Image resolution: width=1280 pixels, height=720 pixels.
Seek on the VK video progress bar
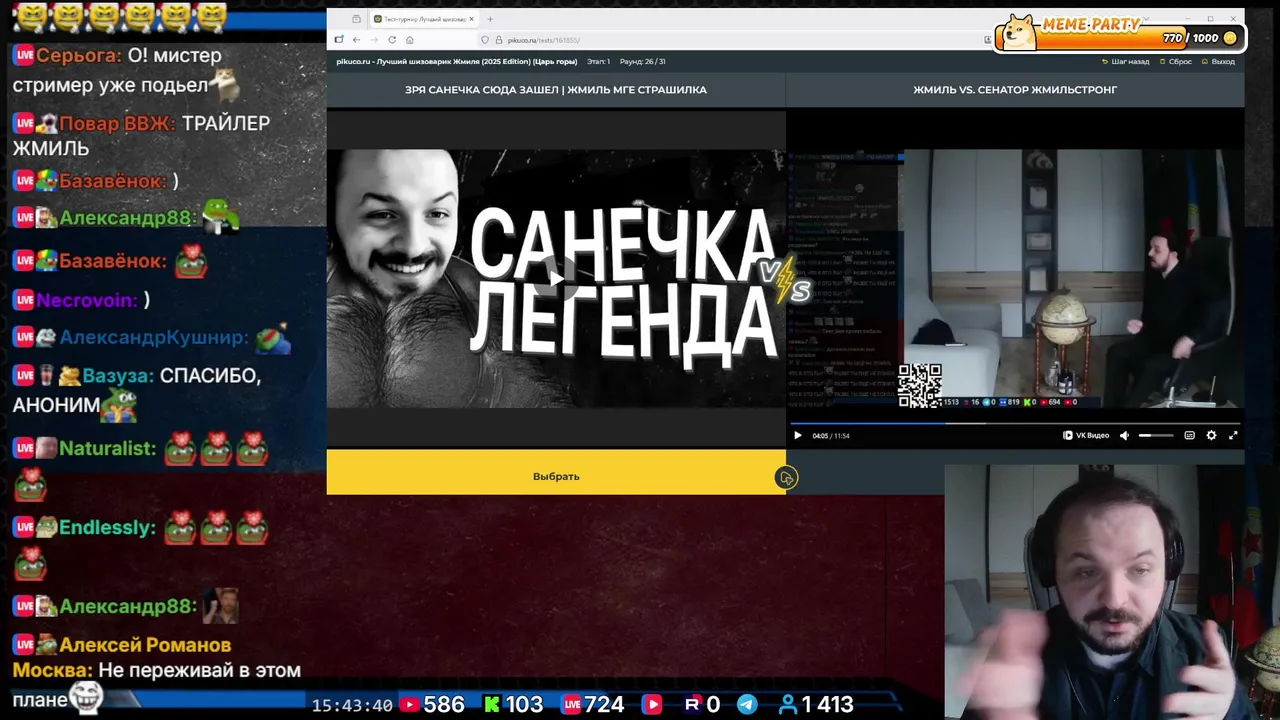click(1015, 423)
